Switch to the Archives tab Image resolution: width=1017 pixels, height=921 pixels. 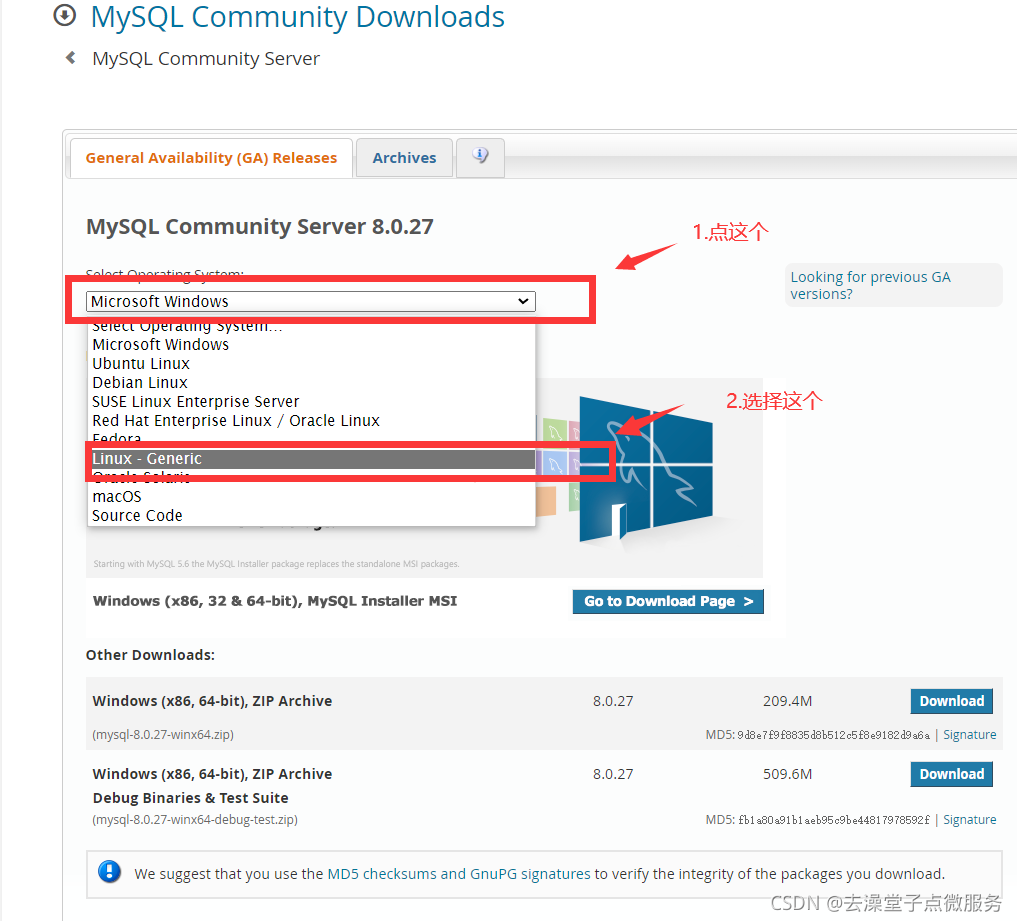pyautogui.click(x=404, y=158)
